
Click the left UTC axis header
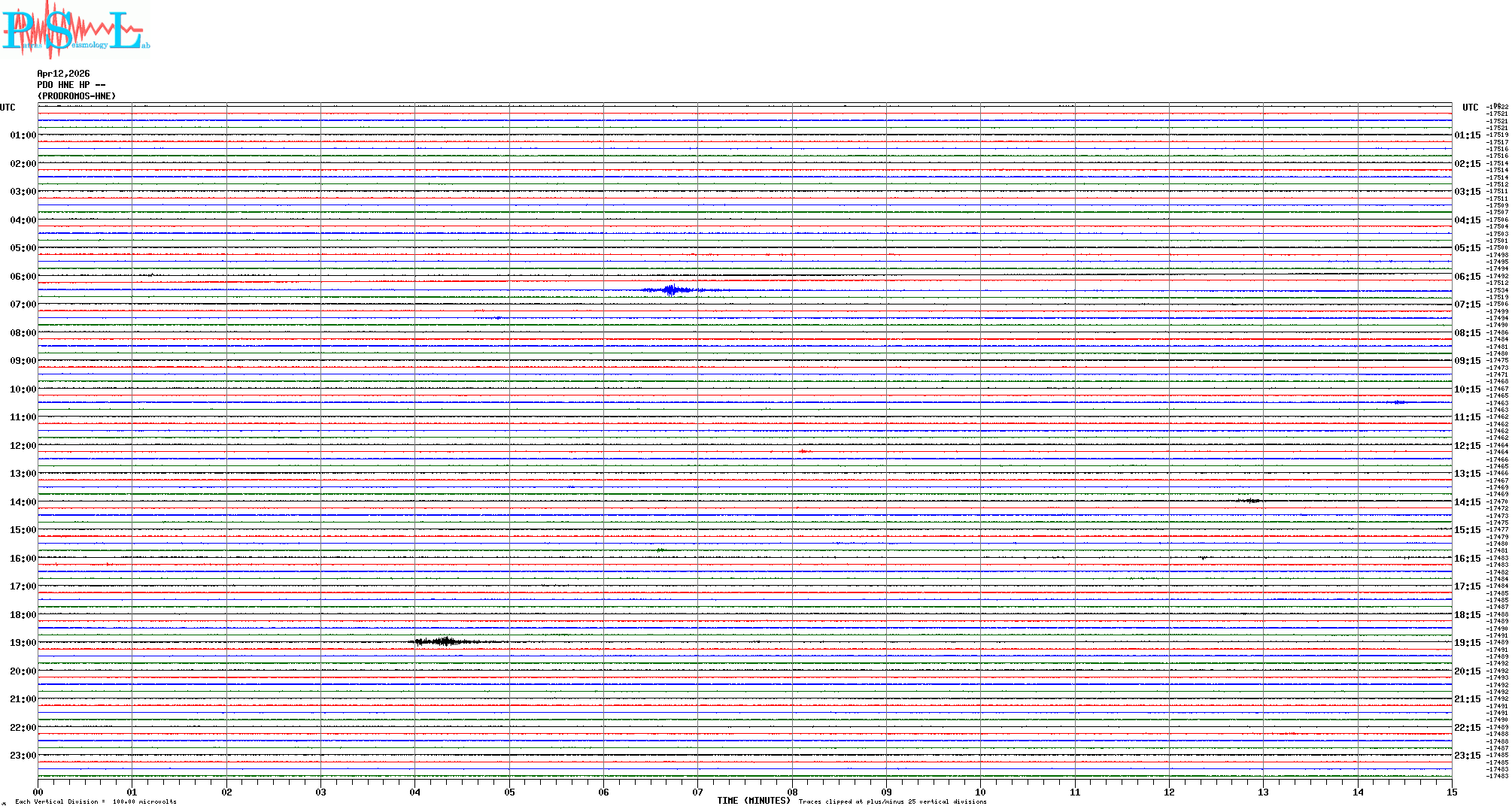pos(8,108)
